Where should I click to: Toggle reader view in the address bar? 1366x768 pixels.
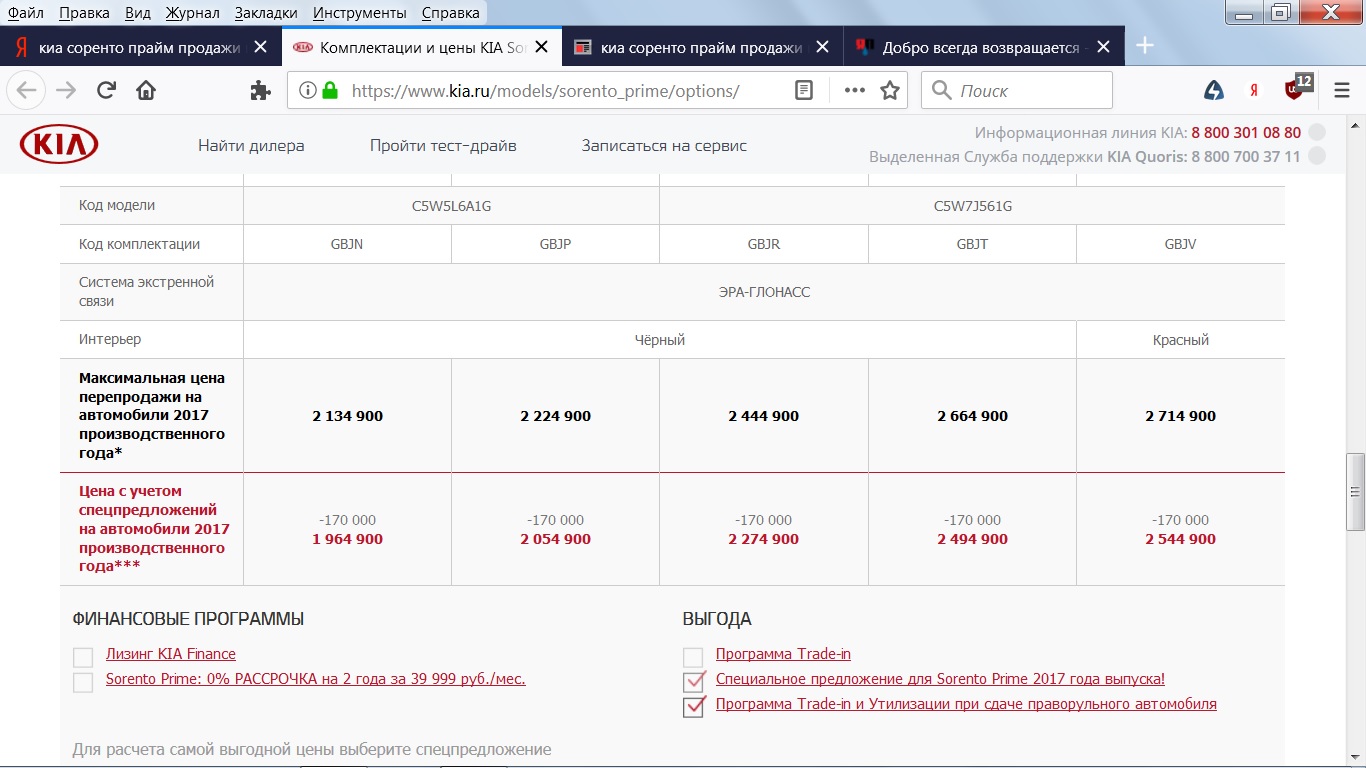click(x=803, y=90)
